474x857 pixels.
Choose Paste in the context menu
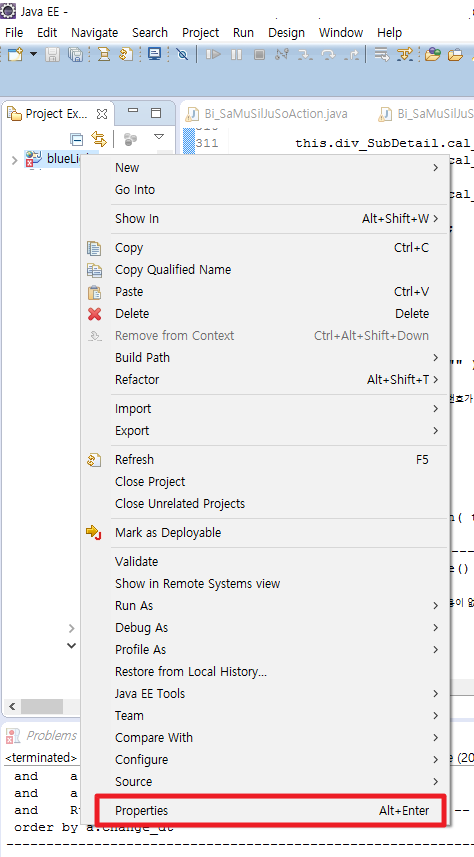coord(265,291)
